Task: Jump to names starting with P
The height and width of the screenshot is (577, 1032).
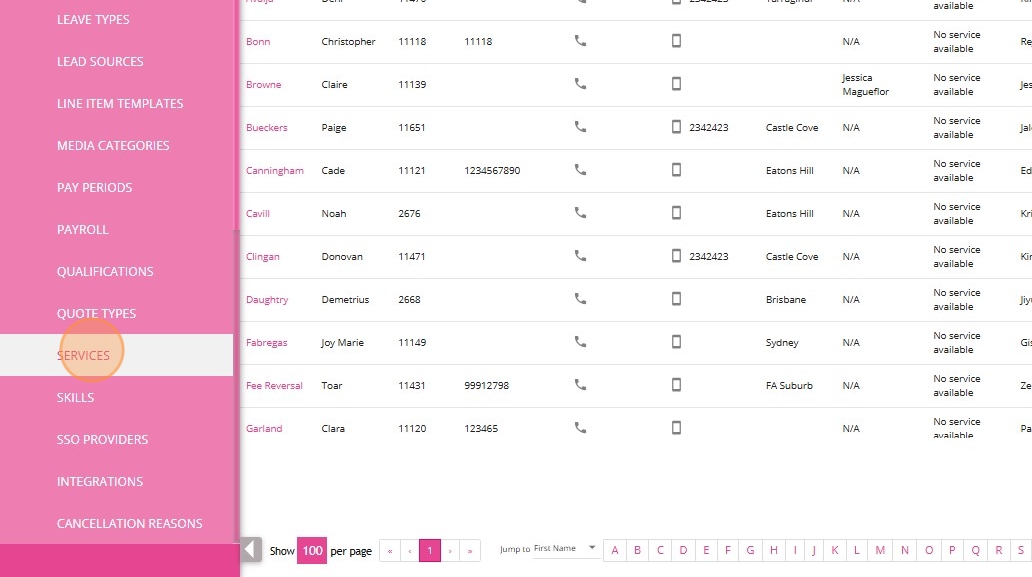Action: pos(952,550)
